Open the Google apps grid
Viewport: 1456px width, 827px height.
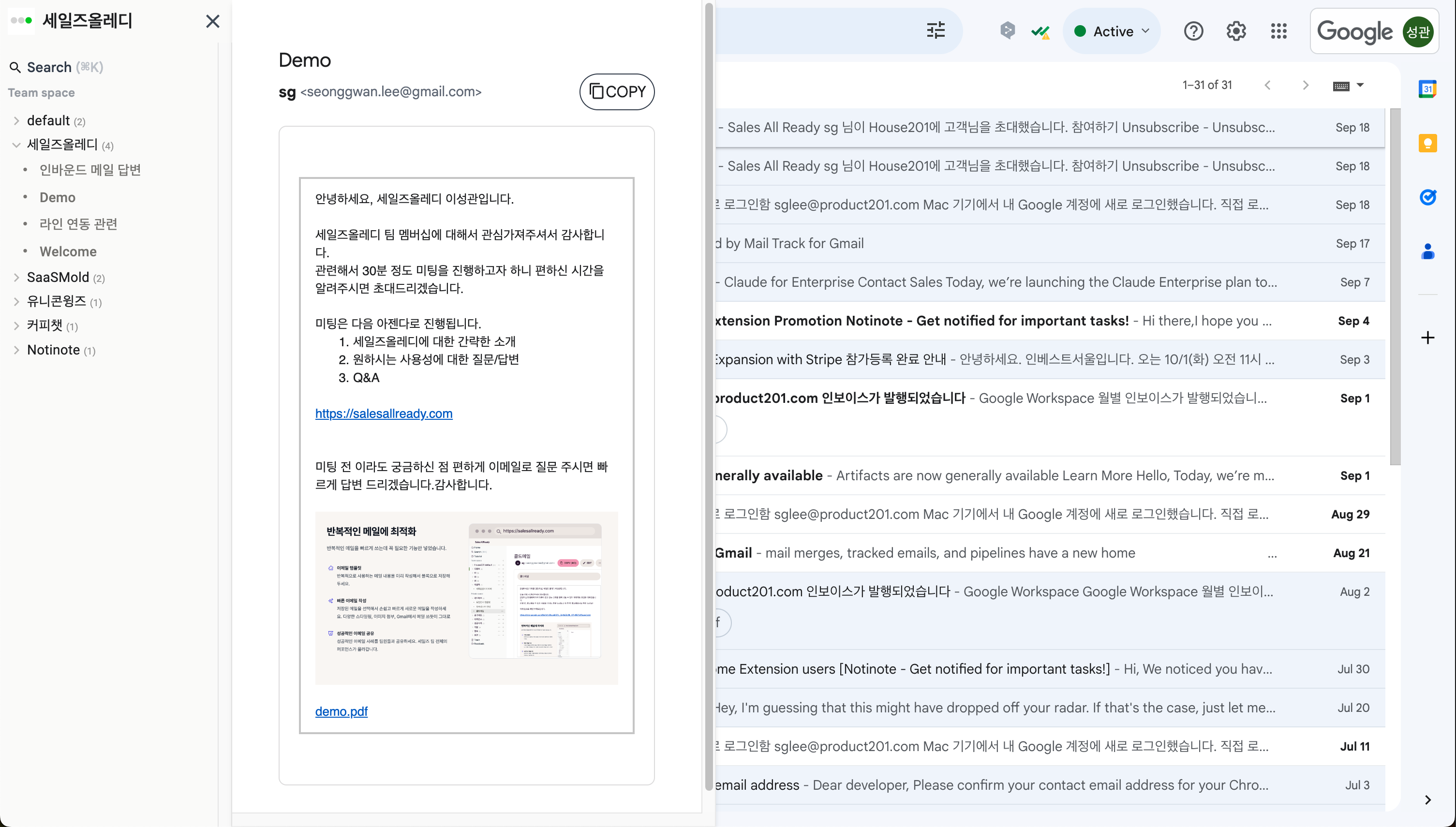[1279, 31]
